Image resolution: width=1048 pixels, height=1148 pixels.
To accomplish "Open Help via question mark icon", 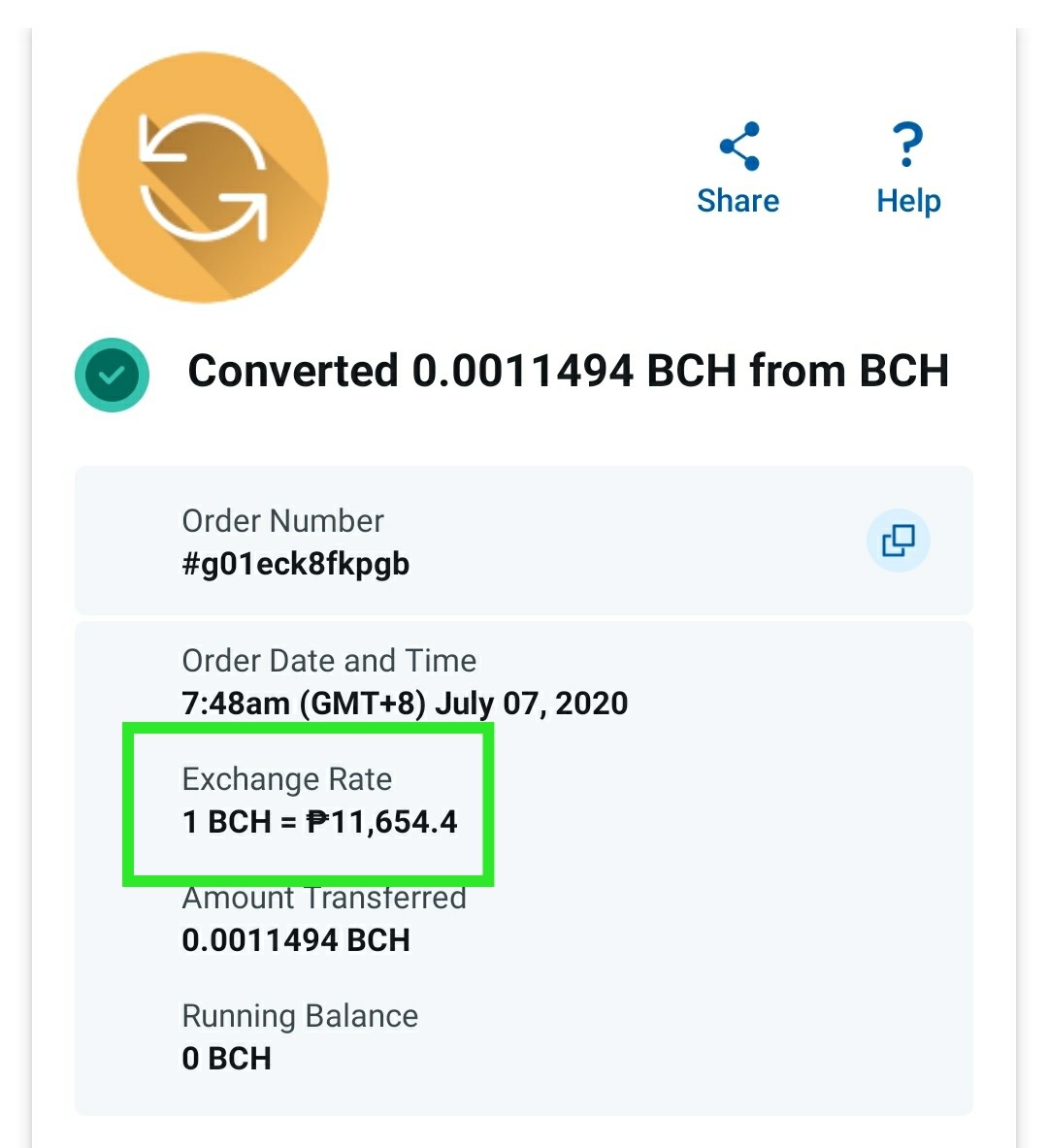I will click(907, 145).
